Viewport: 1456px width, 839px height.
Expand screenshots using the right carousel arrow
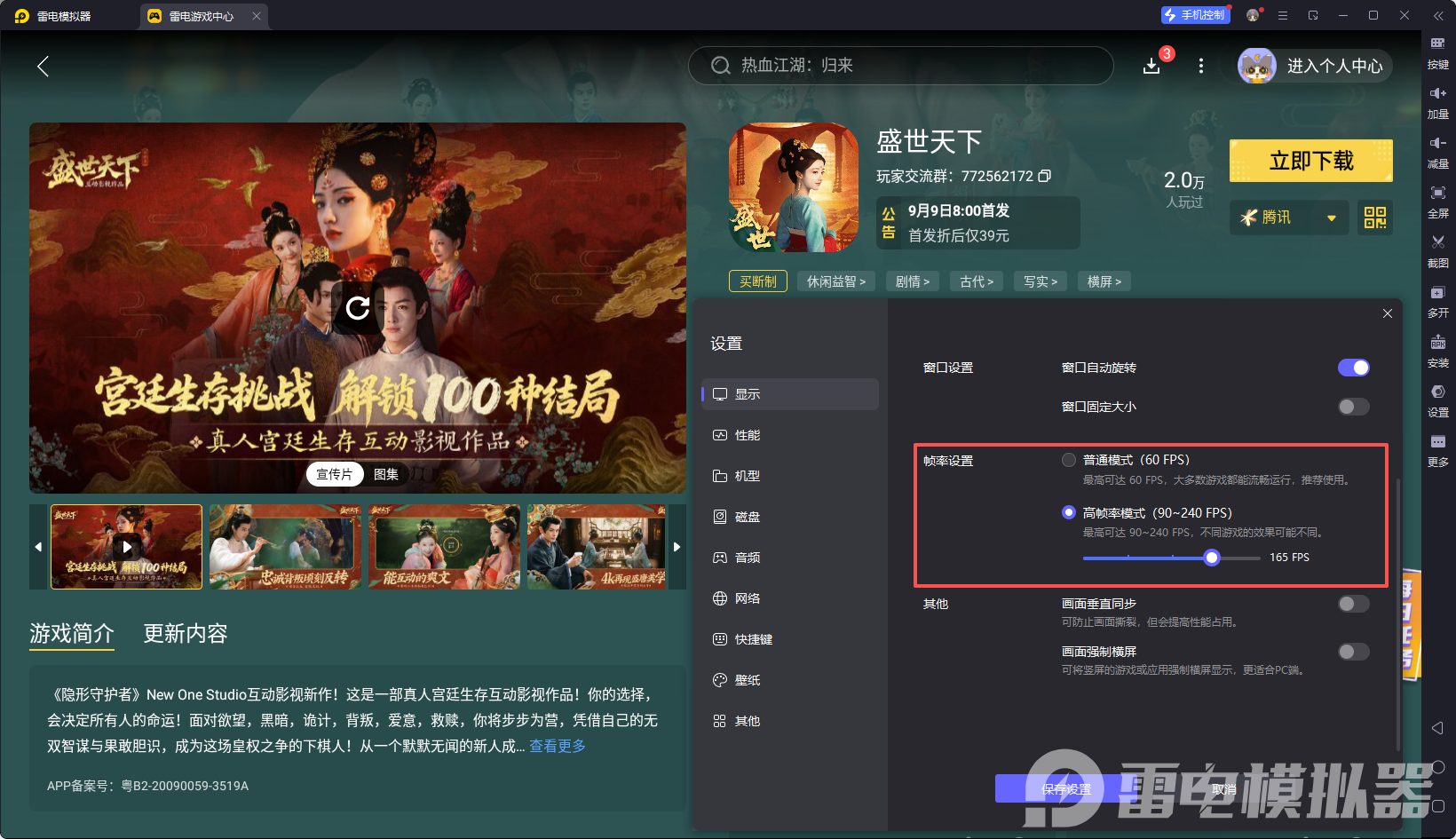pyautogui.click(x=677, y=547)
